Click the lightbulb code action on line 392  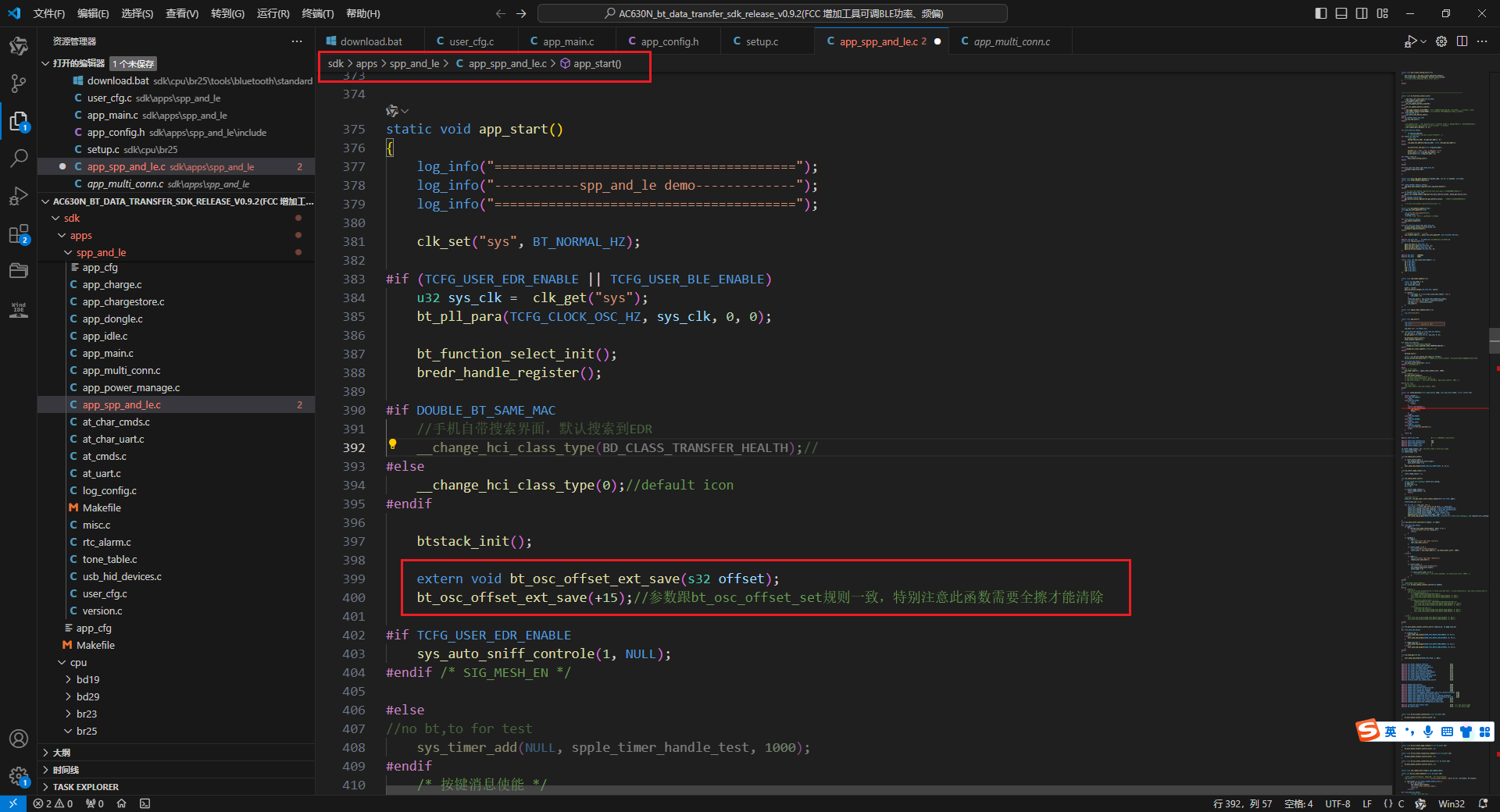[x=393, y=444]
